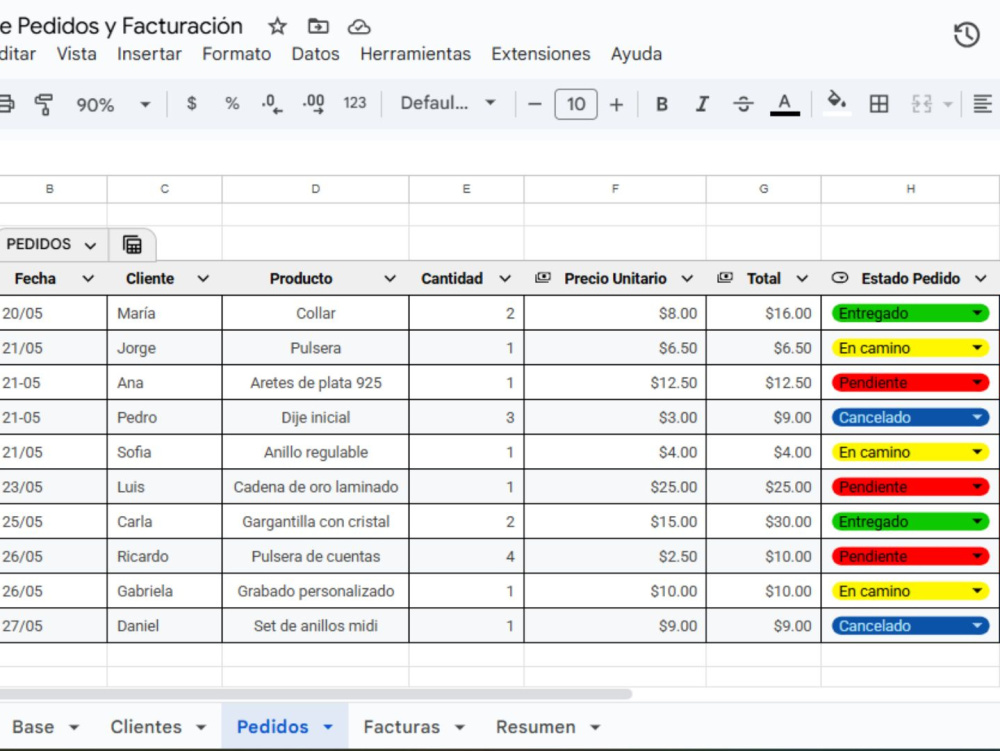Open Jorge's En camino status chip

[910, 348]
